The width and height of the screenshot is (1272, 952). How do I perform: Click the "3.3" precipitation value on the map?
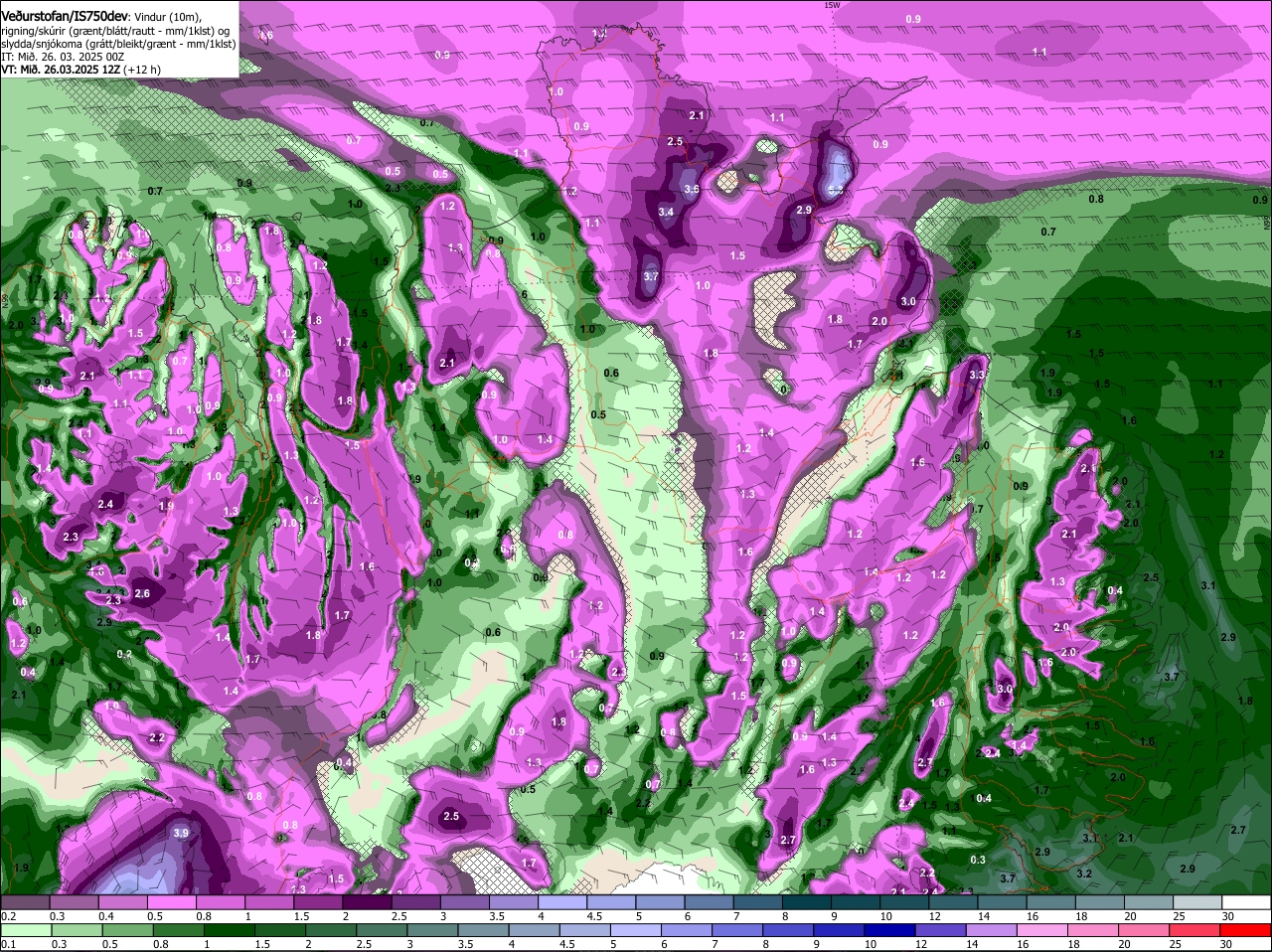[976, 375]
